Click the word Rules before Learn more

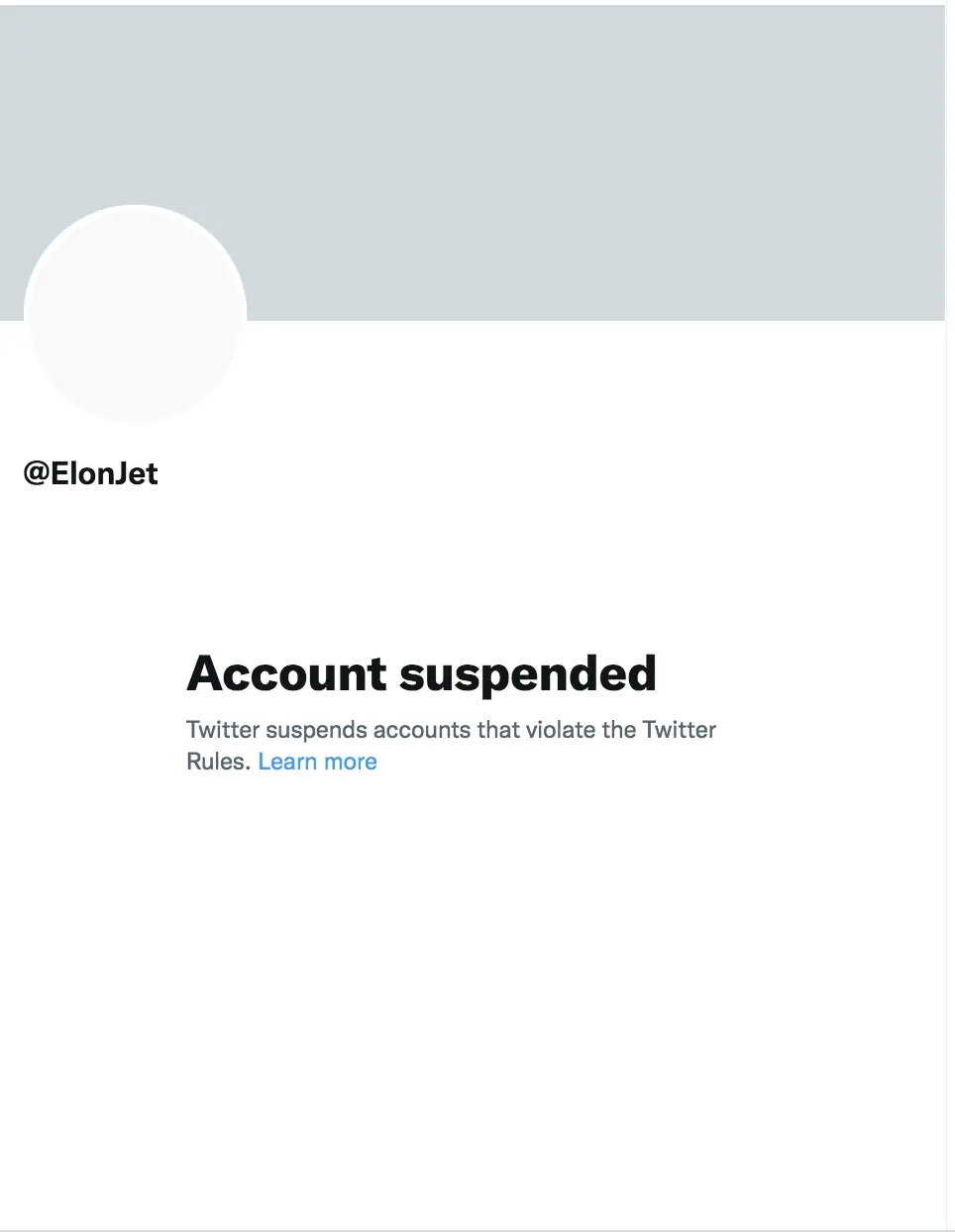point(217,762)
